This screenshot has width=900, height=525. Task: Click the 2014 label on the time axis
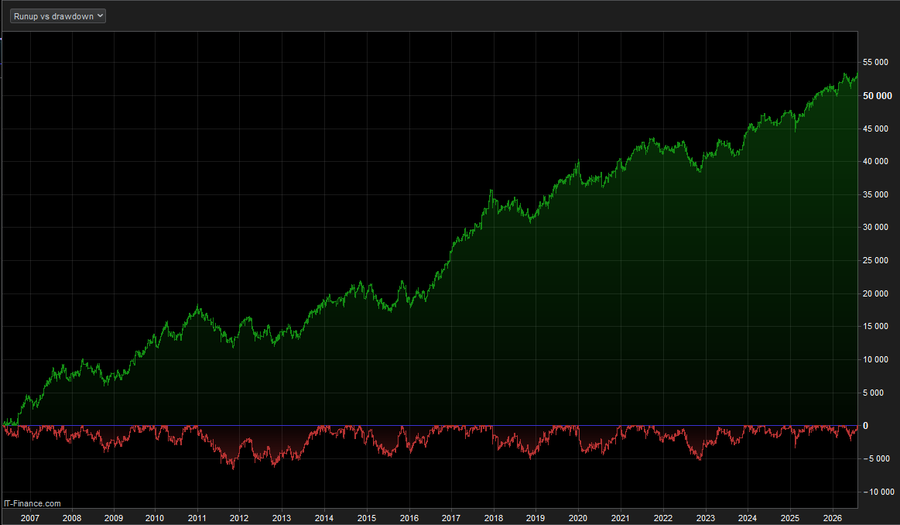[324, 518]
